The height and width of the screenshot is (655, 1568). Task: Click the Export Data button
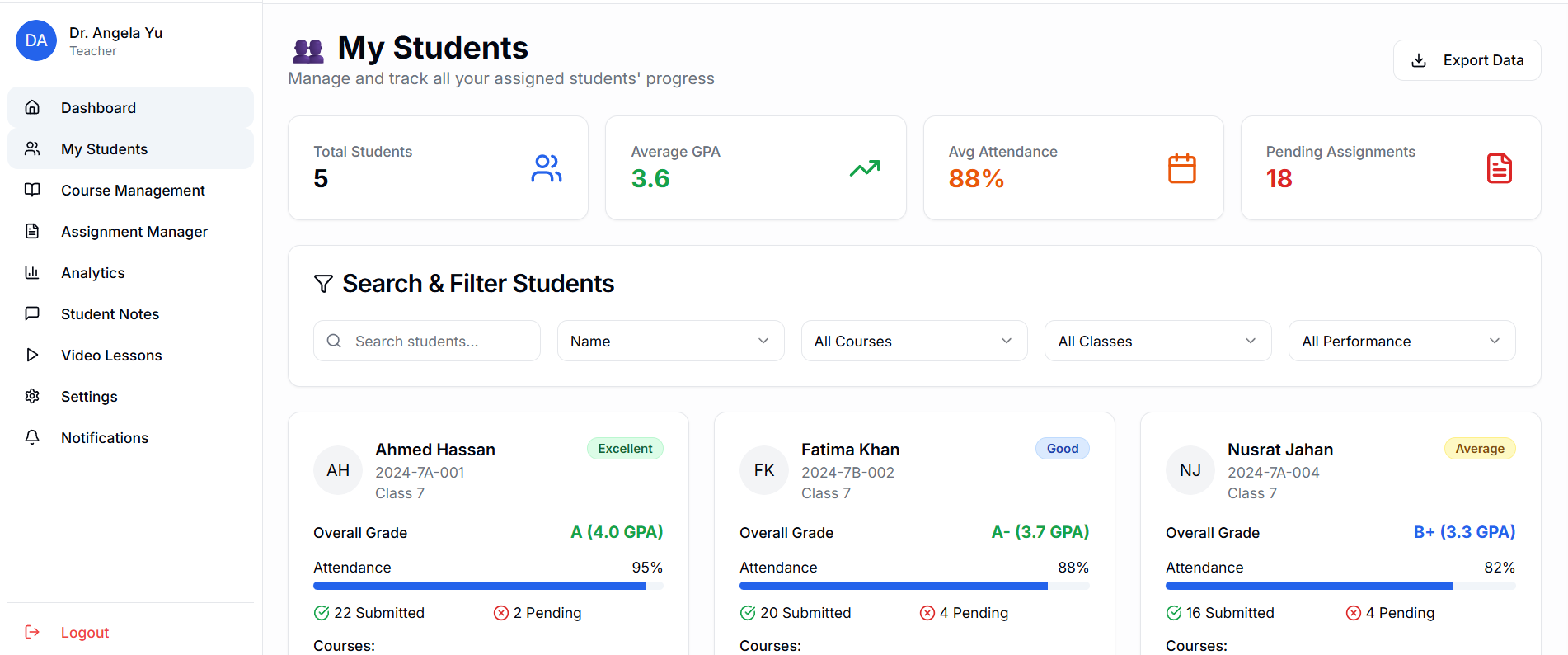tap(1467, 59)
